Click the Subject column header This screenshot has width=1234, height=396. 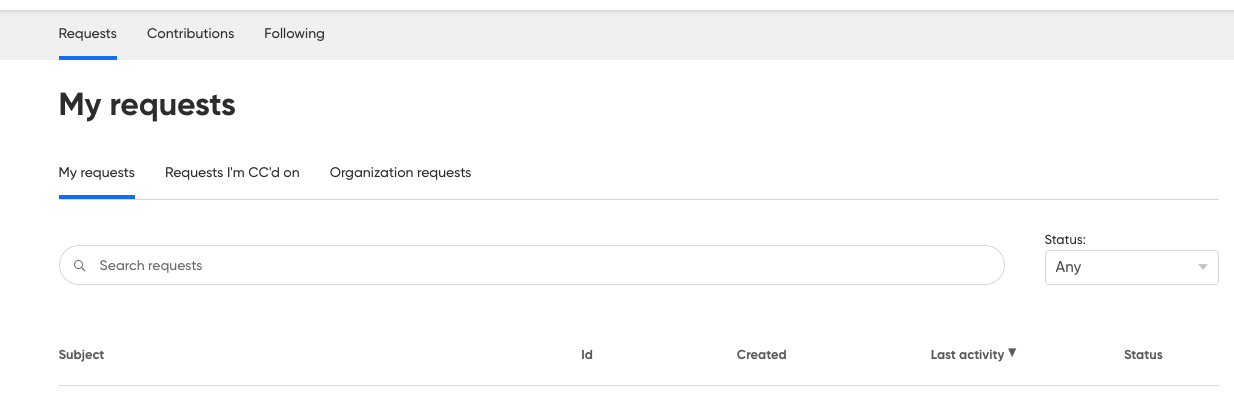[82, 354]
